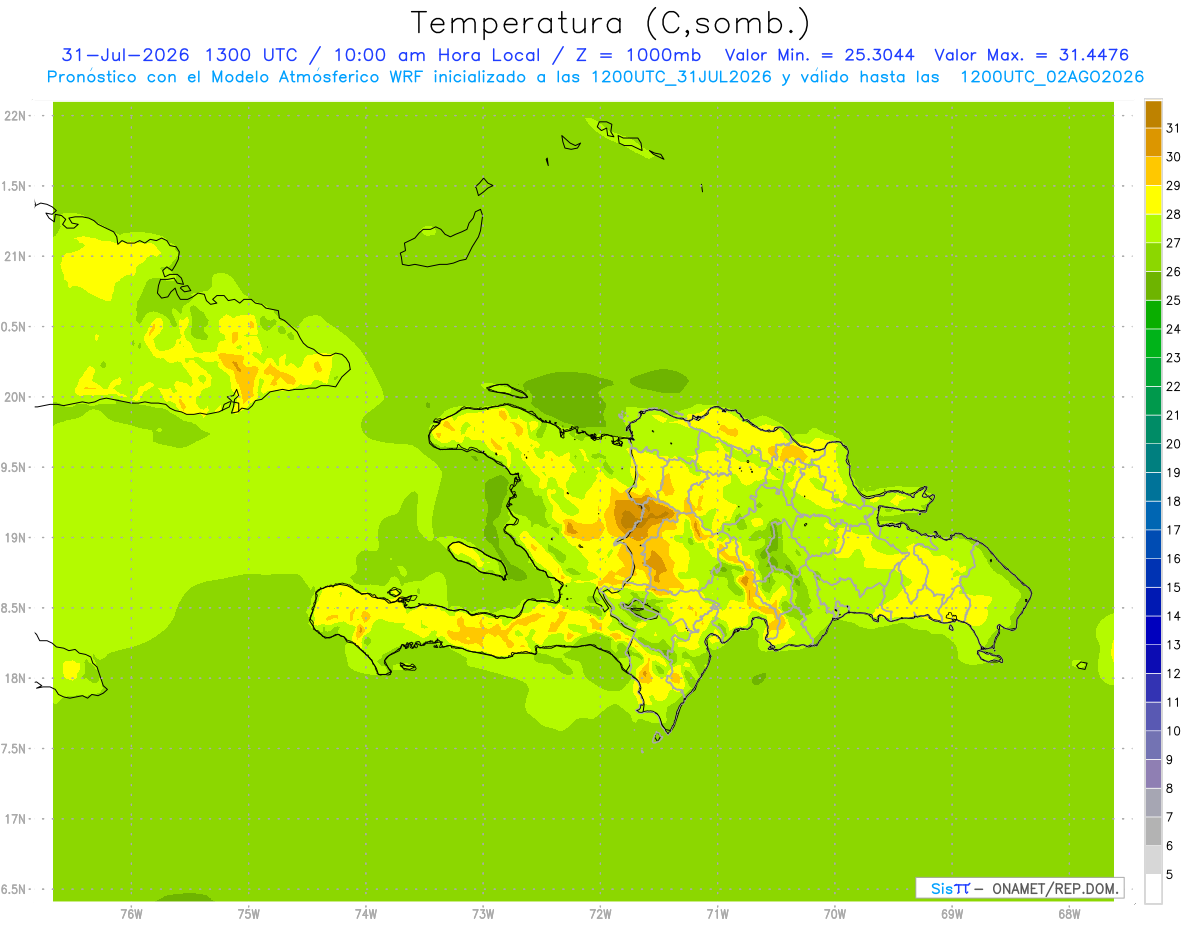Click the white color bar segment below 5

coord(1153,889)
